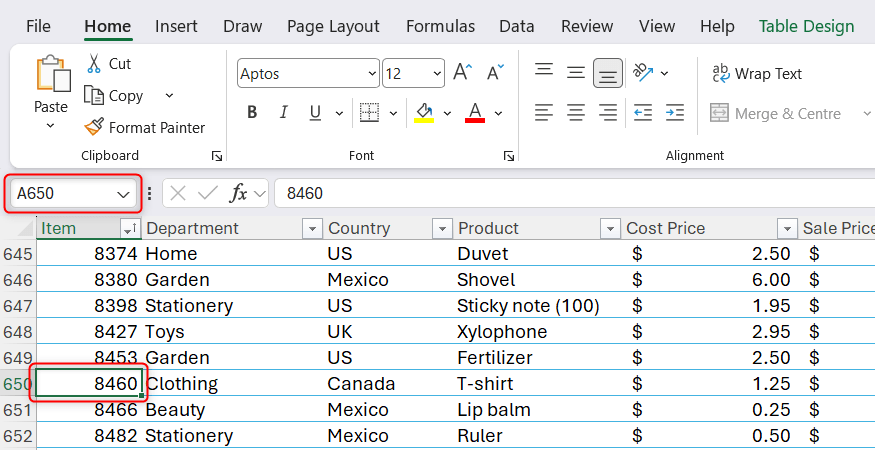Open Font settings dialog launcher
The width and height of the screenshot is (875, 450).
[x=508, y=156]
